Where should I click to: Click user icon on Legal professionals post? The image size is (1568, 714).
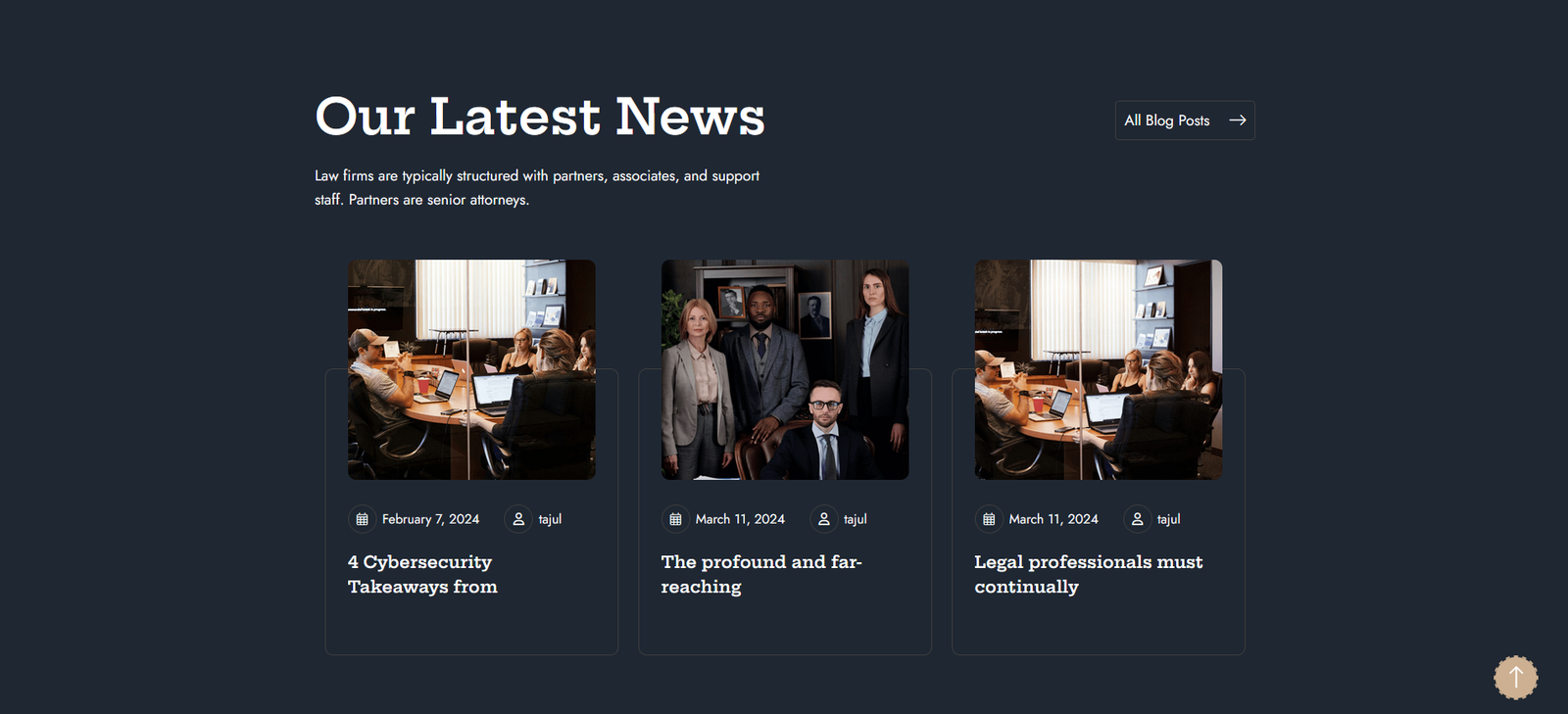1138,519
